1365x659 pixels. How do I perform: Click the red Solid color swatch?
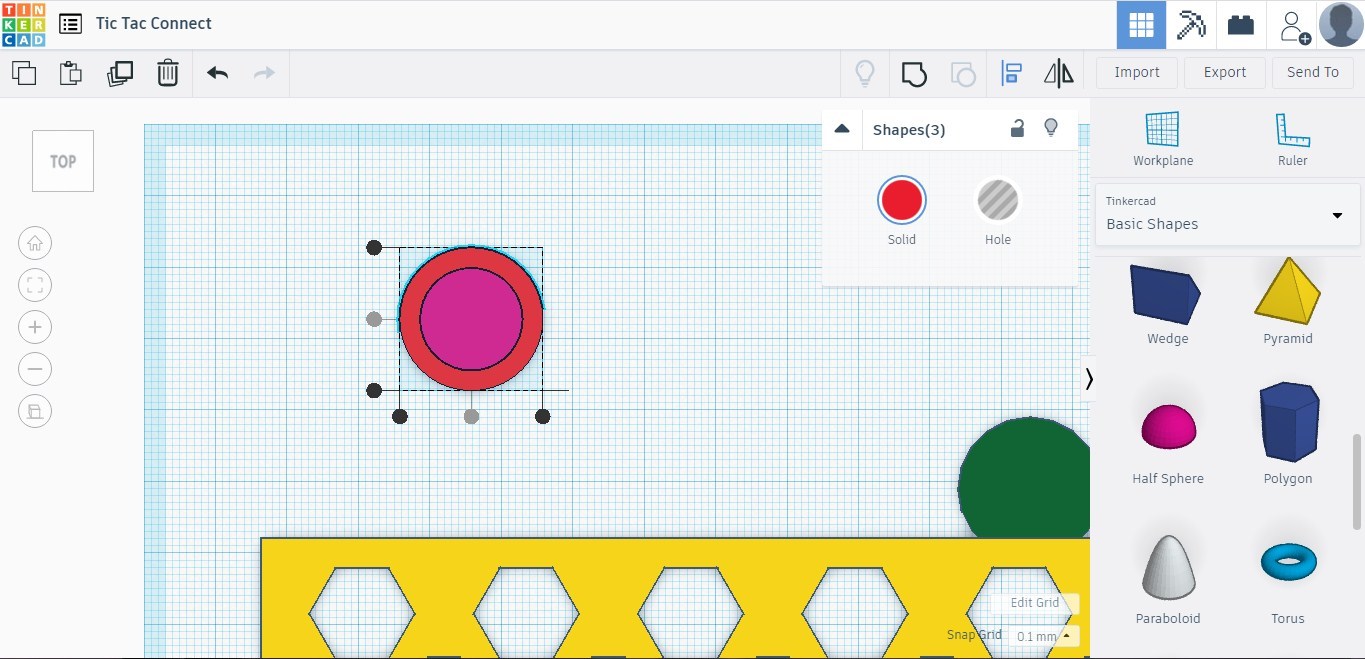pyautogui.click(x=901, y=199)
